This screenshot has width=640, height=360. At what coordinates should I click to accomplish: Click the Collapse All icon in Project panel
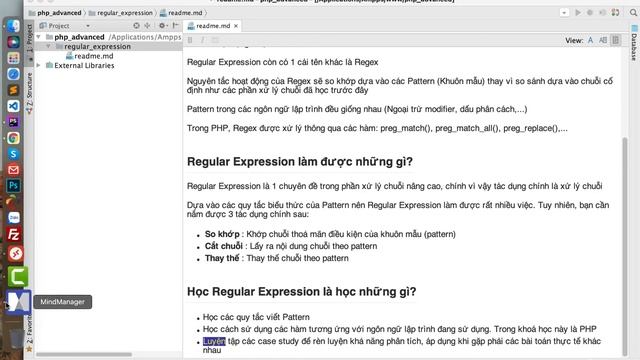pyautogui.click(x=147, y=26)
